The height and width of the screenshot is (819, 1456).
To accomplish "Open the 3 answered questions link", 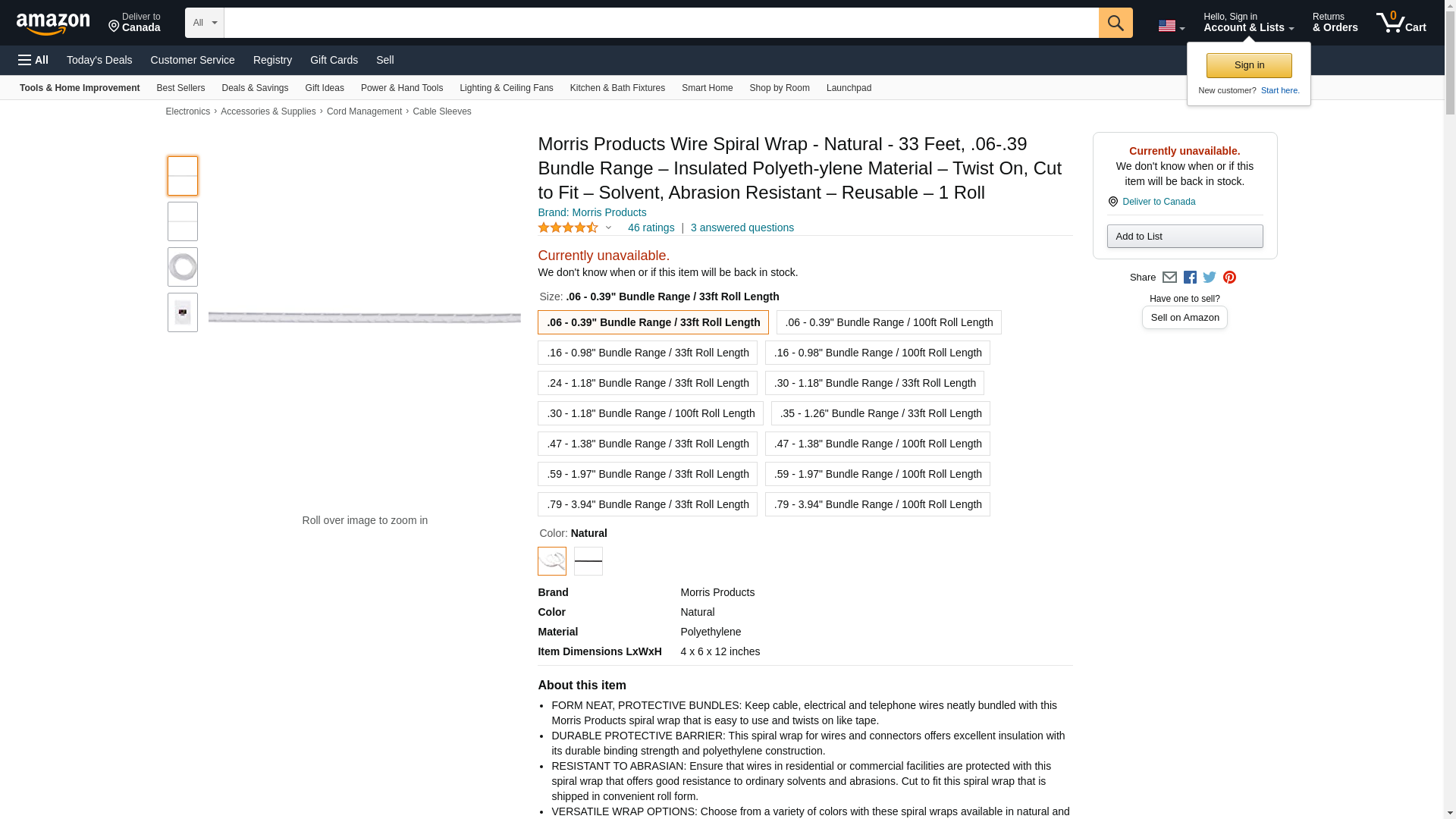I will tap(742, 227).
